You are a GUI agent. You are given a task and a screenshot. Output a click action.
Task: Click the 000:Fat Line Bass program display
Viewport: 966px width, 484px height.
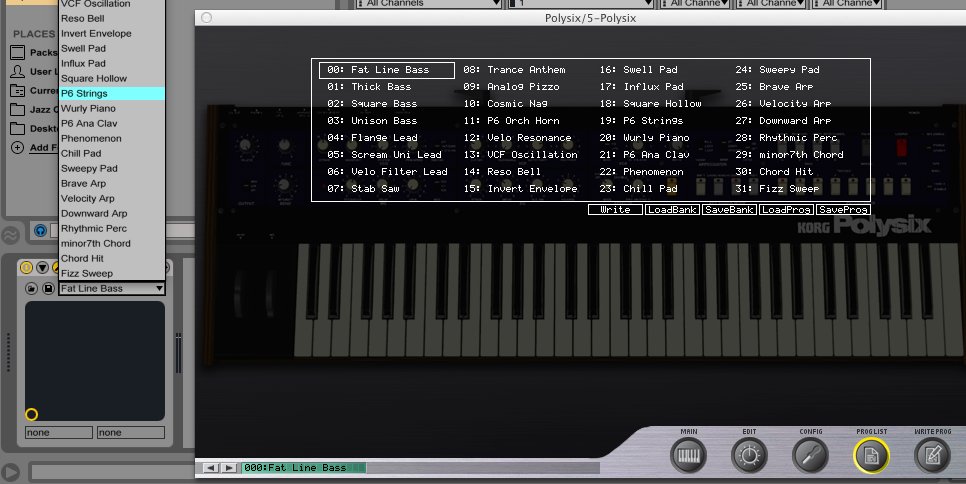[x=303, y=468]
